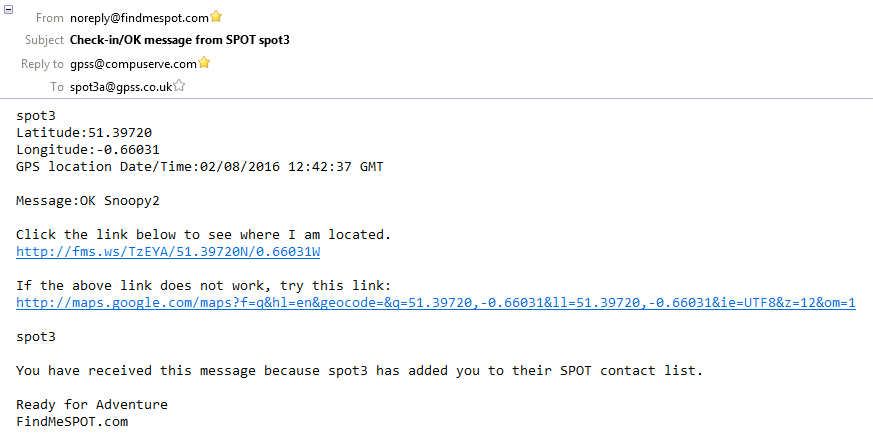Click the "Subject" header label

pos(44,40)
